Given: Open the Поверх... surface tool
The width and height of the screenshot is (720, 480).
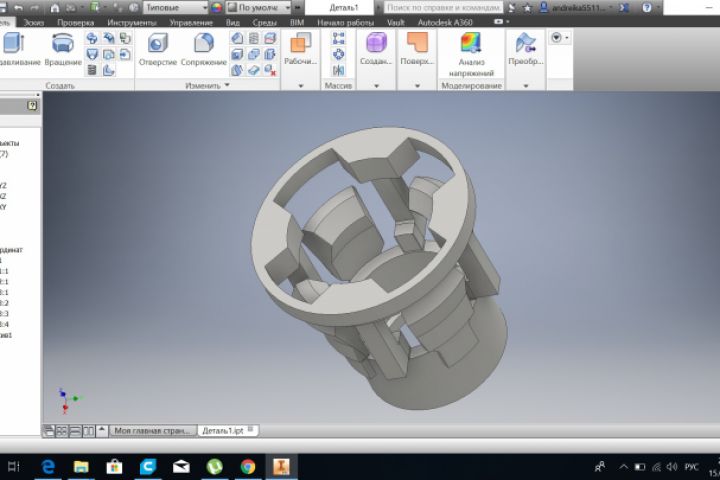Looking at the screenshot, I should pos(417,49).
